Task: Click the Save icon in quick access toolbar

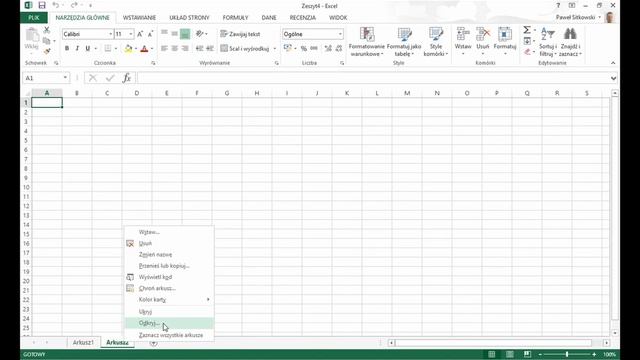Action: tap(42, 5)
